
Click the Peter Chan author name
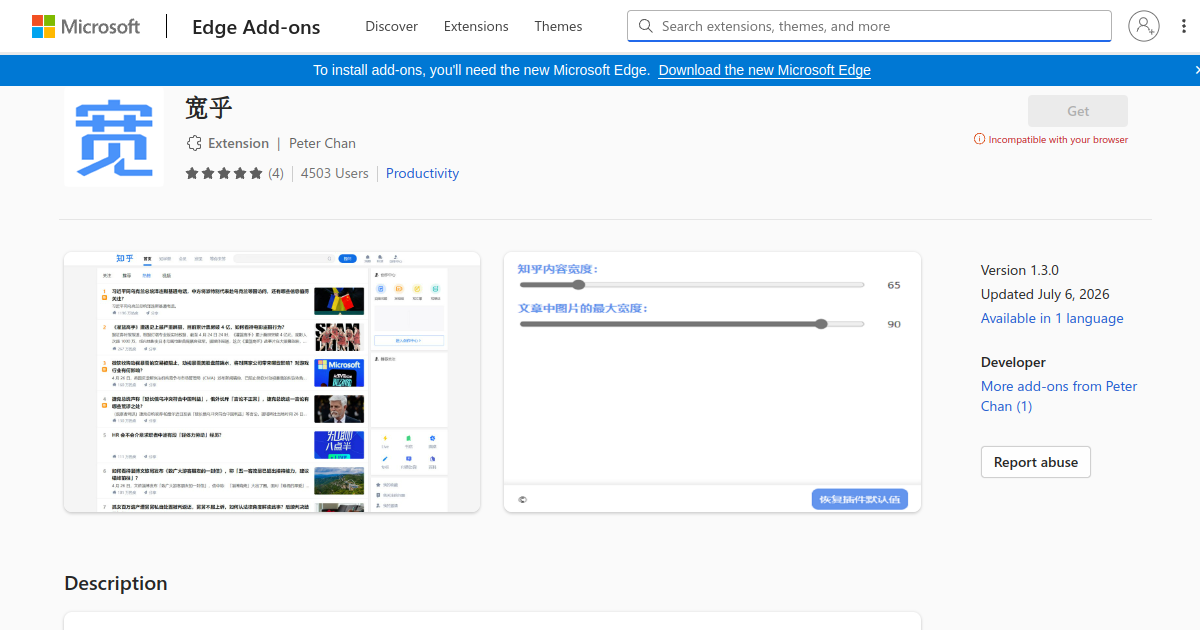(x=322, y=143)
